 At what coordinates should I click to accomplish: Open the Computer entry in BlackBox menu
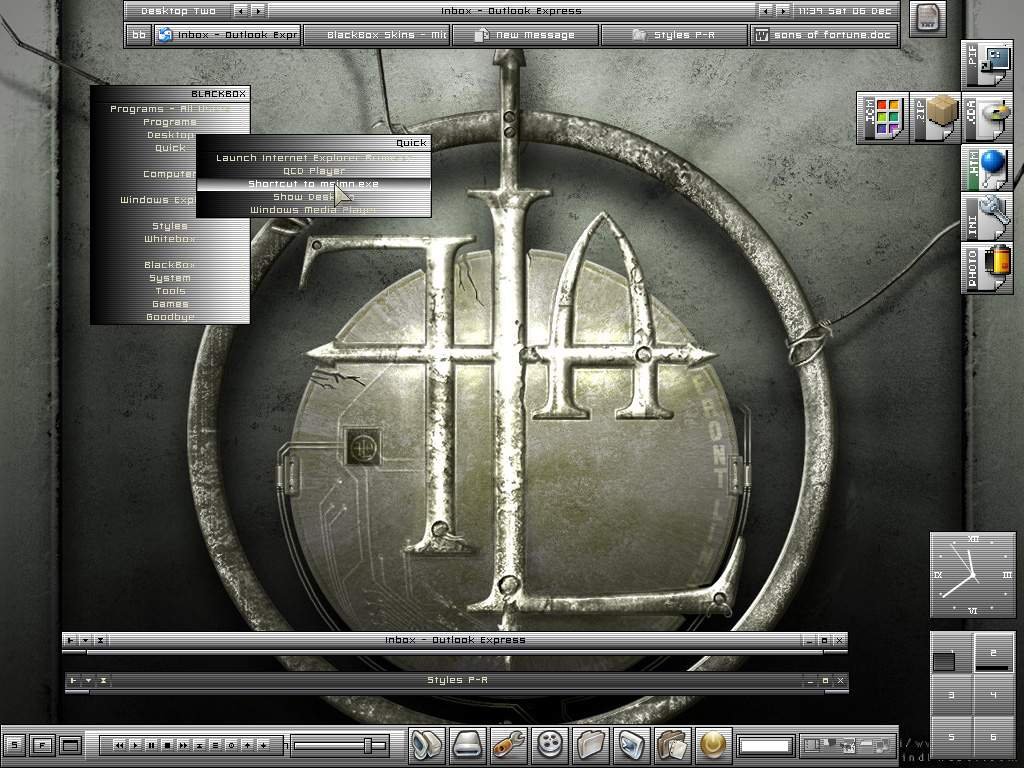170,174
